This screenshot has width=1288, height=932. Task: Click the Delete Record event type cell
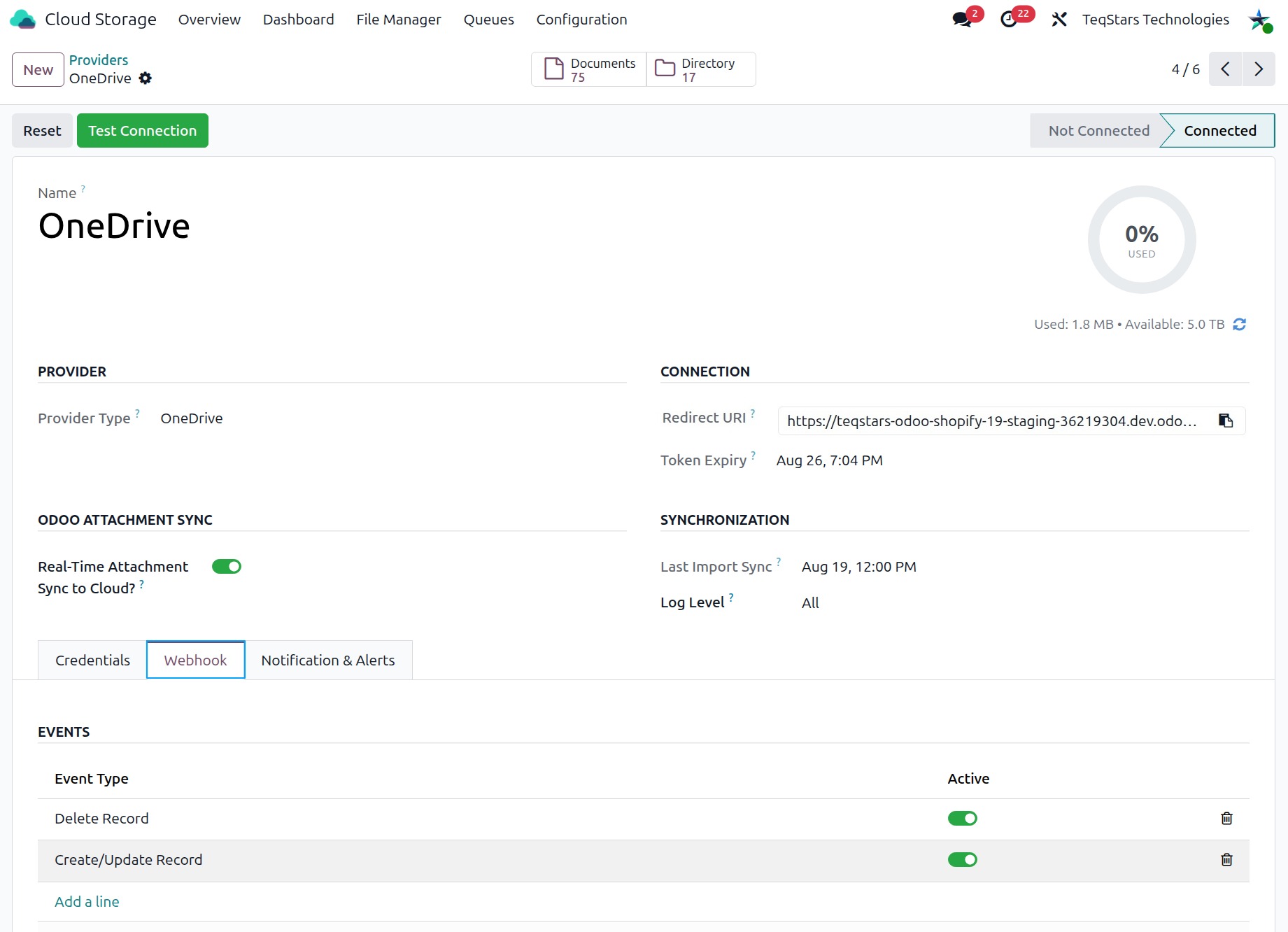click(101, 819)
